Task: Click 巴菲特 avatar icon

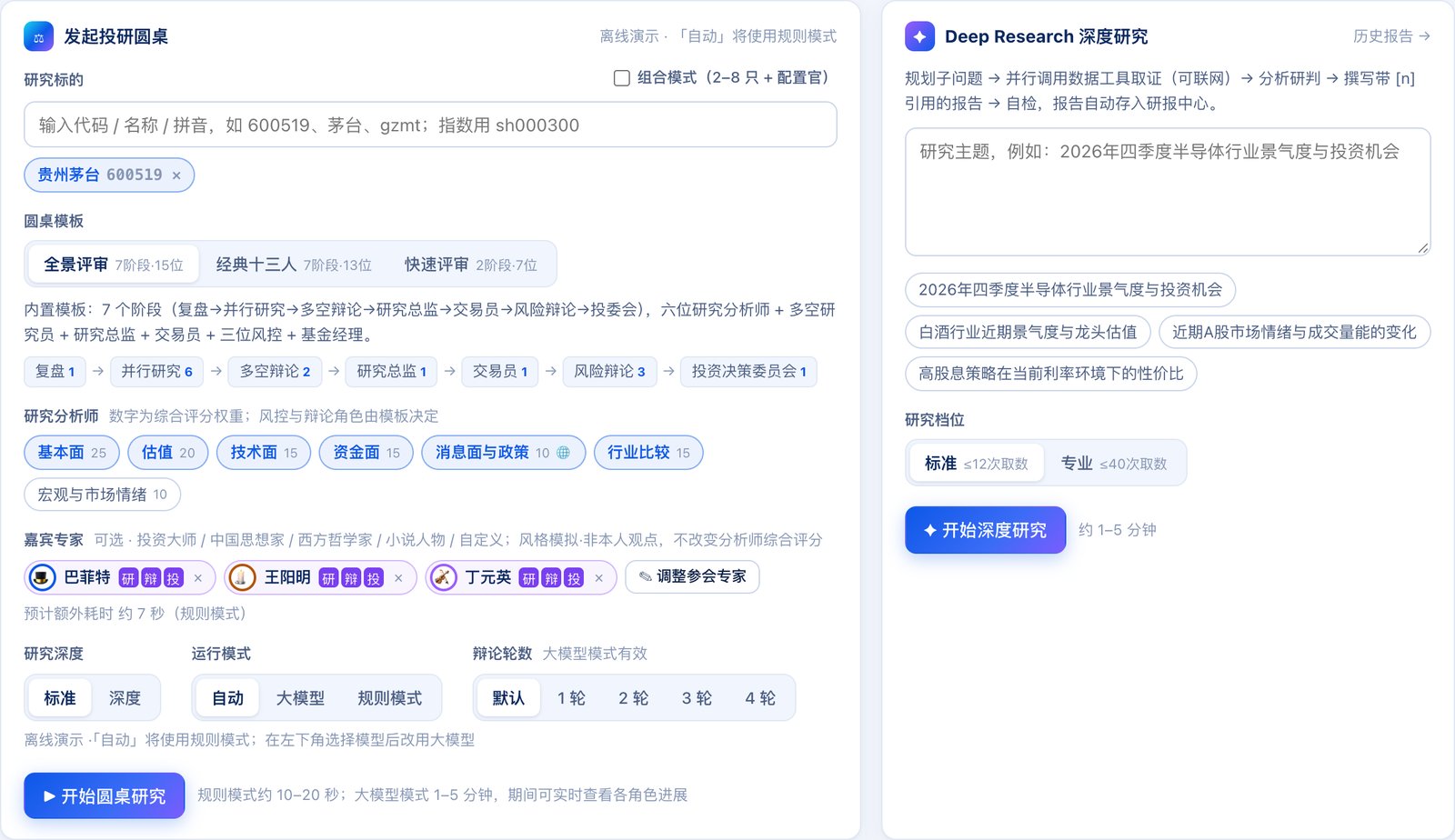Action: tap(42, 577)
